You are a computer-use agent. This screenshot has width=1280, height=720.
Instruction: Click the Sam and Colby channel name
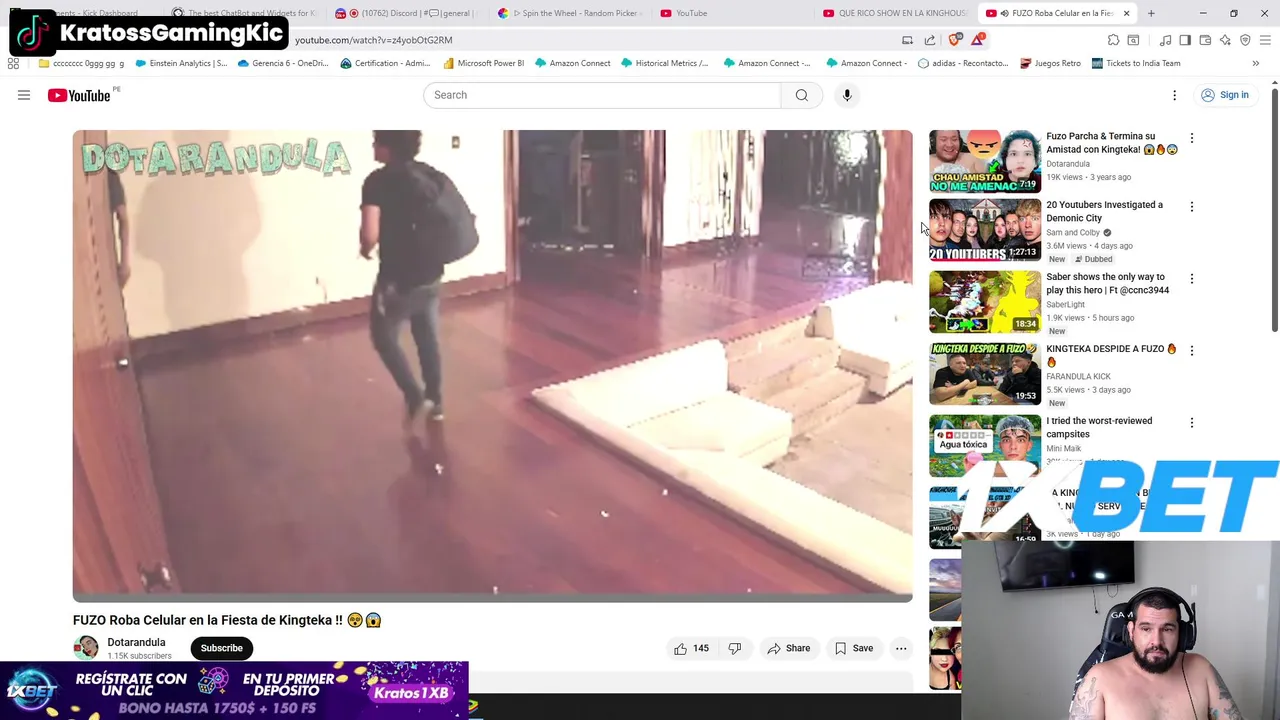[1073, 232]
